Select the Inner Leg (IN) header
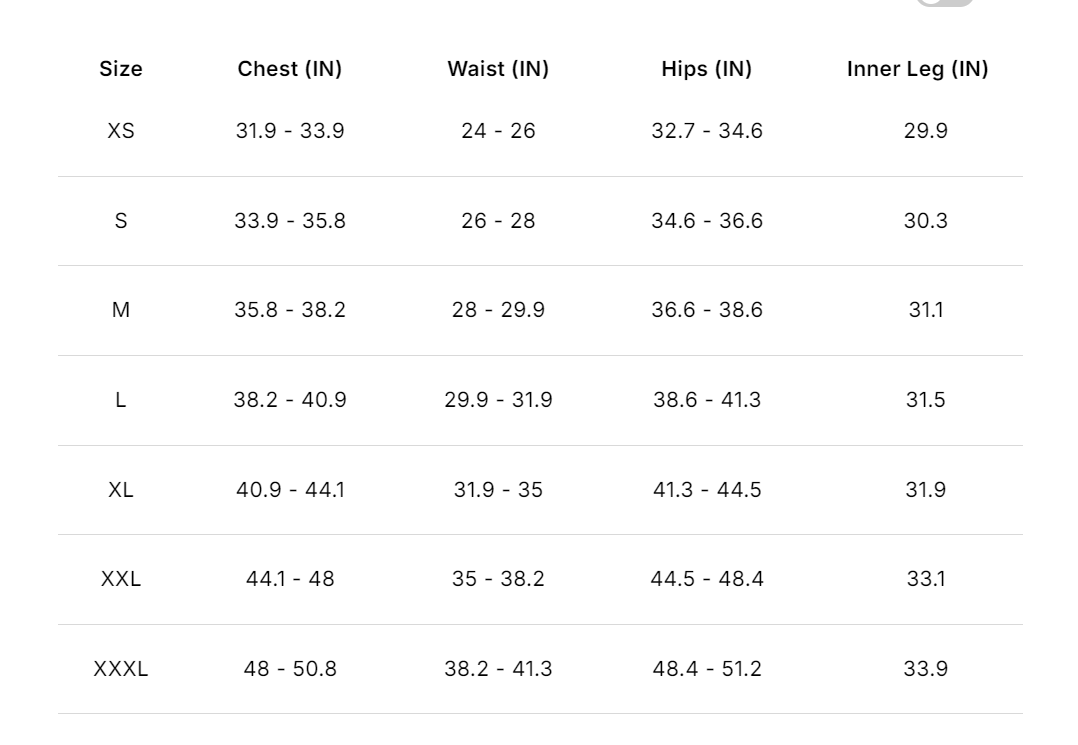Viewport: 1078px width, 745px height. pyautogui.click(x=917, y=69)
